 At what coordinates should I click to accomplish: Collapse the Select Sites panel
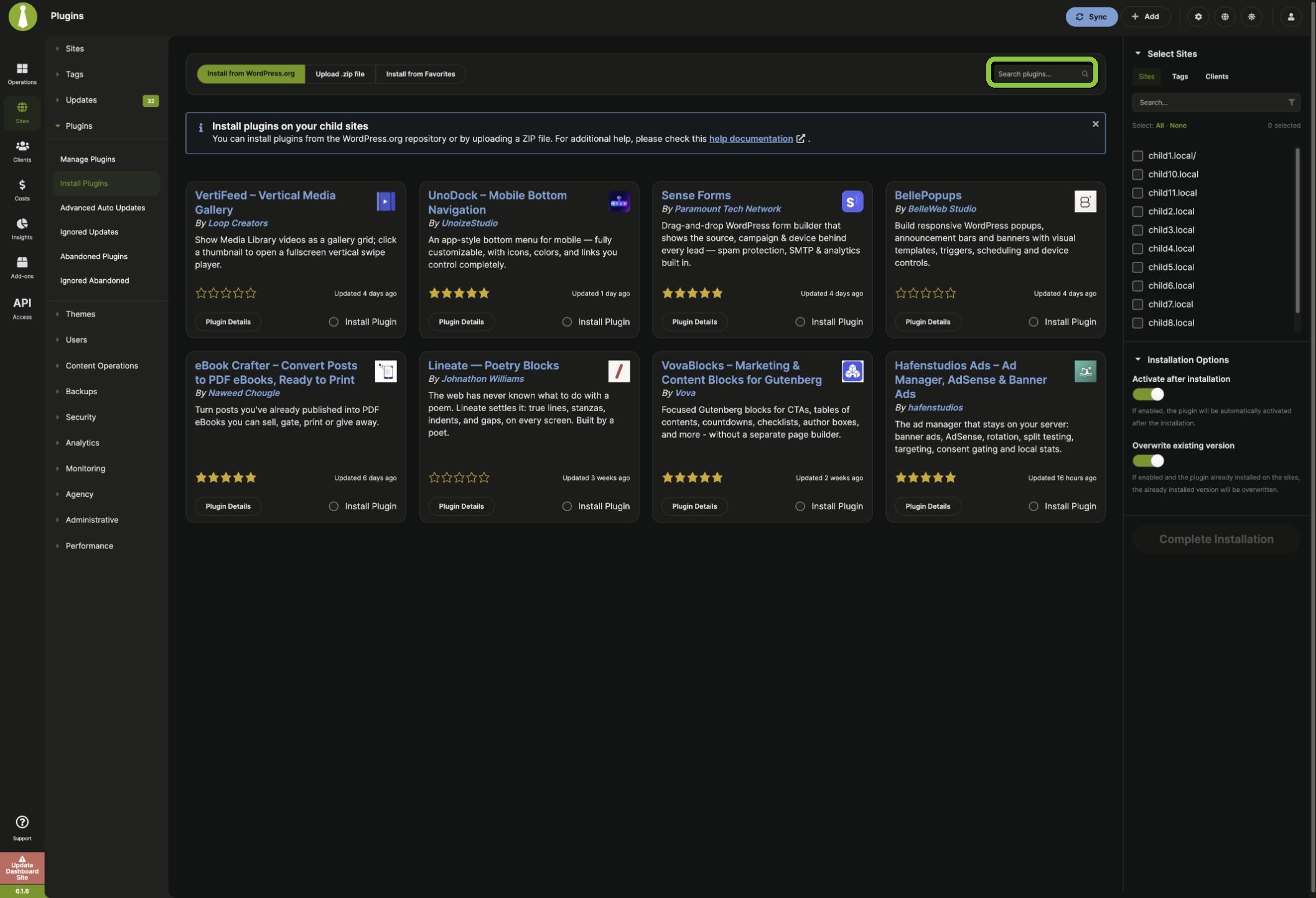click(x=1137, y=53)
